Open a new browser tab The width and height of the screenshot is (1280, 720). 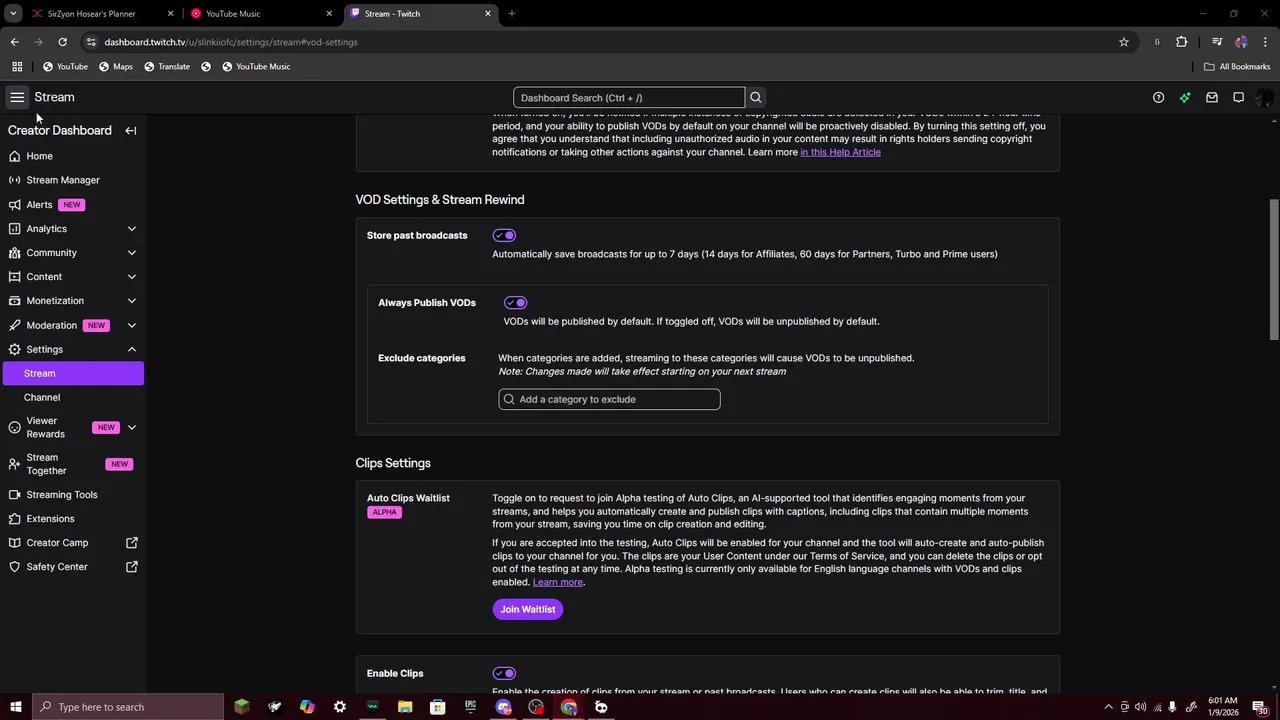(x=512, y=14)
